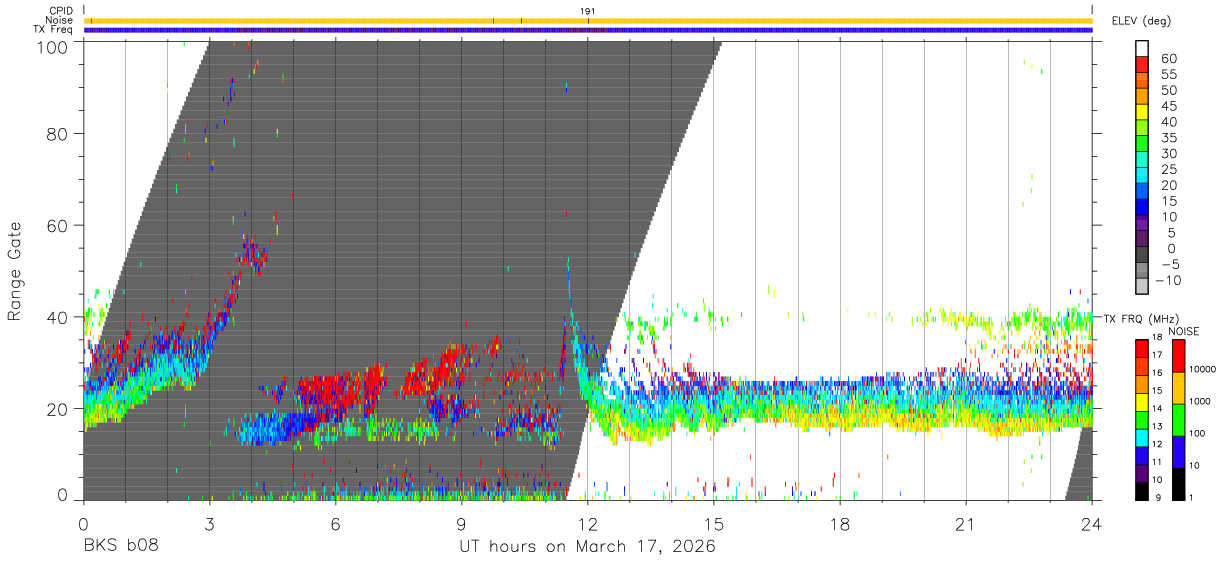Image resolution: width=1228 pixels, height=567 pixels.
Task: Click ELEV scale value 60
Action: click(x=1167, y=58)
